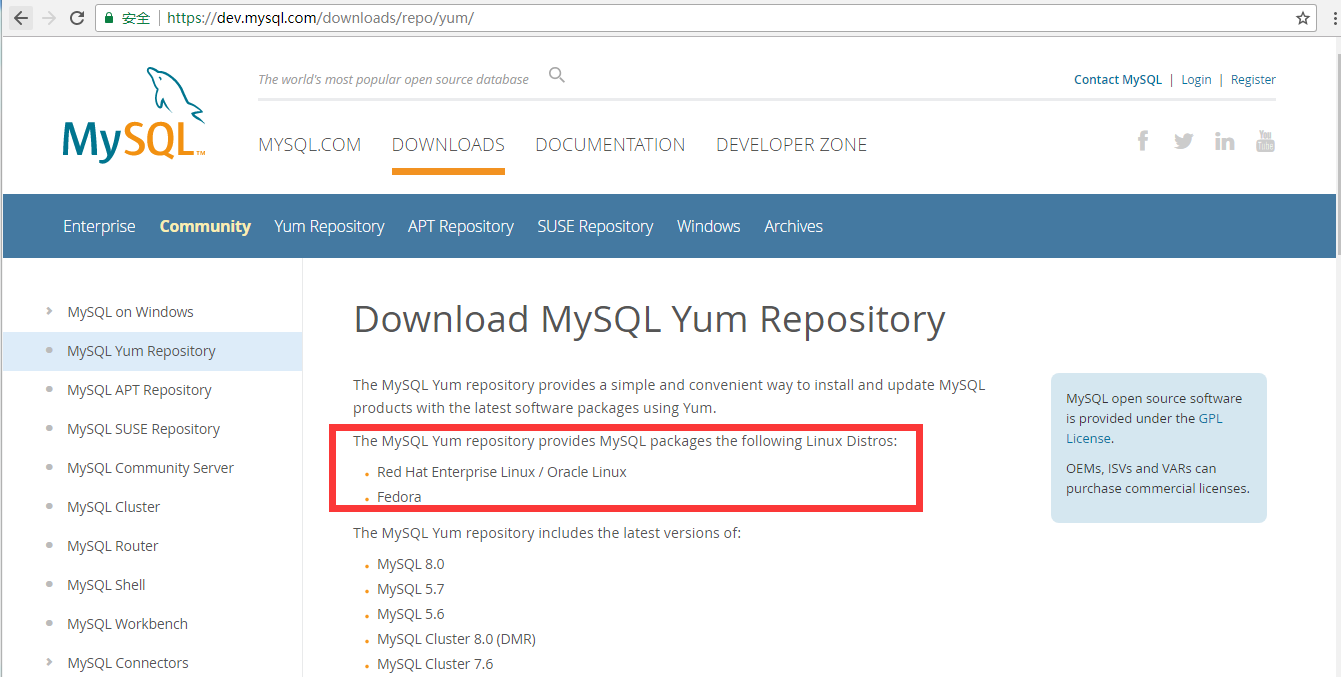Image resolution: width=1341 pixels, height=677 pixels.
Task: Click the Fedora list item
Action: pos(399,497)
